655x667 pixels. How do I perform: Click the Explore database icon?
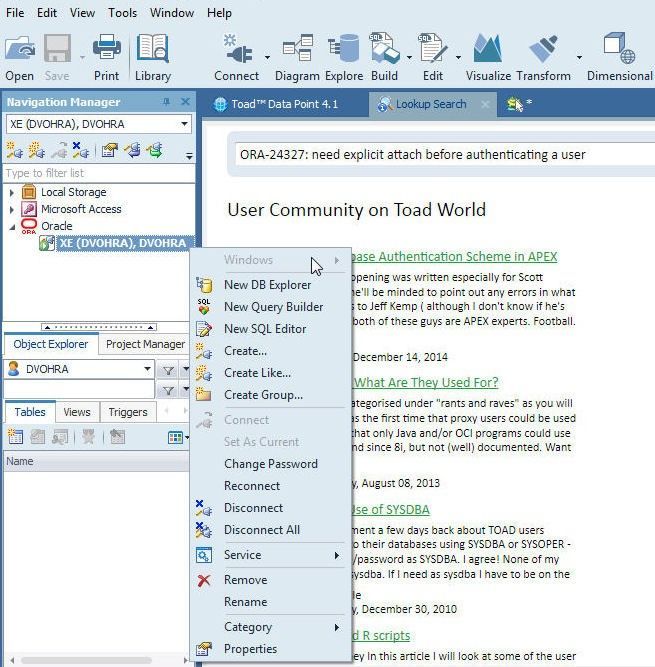pyautogui.click(x=344, y=48)
